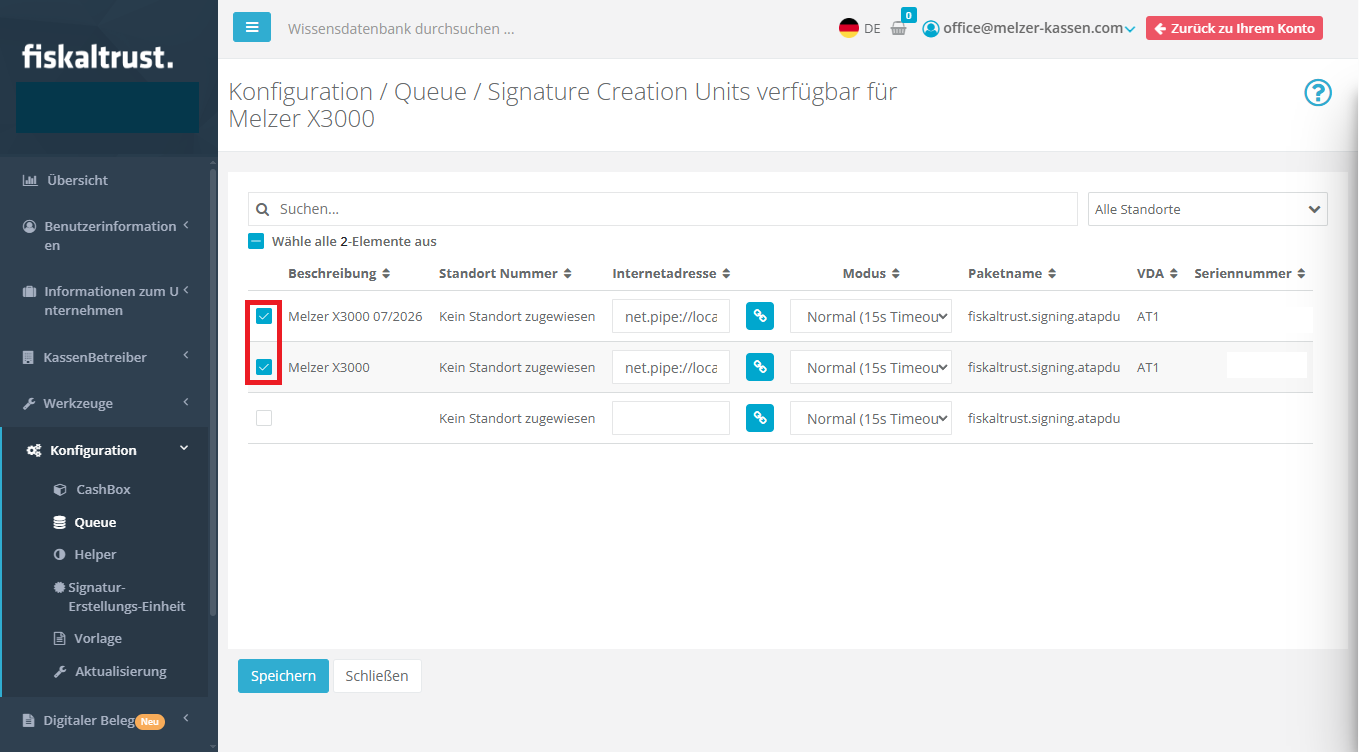Collapse the Konfiguration sidebar section

pos(108,450)
